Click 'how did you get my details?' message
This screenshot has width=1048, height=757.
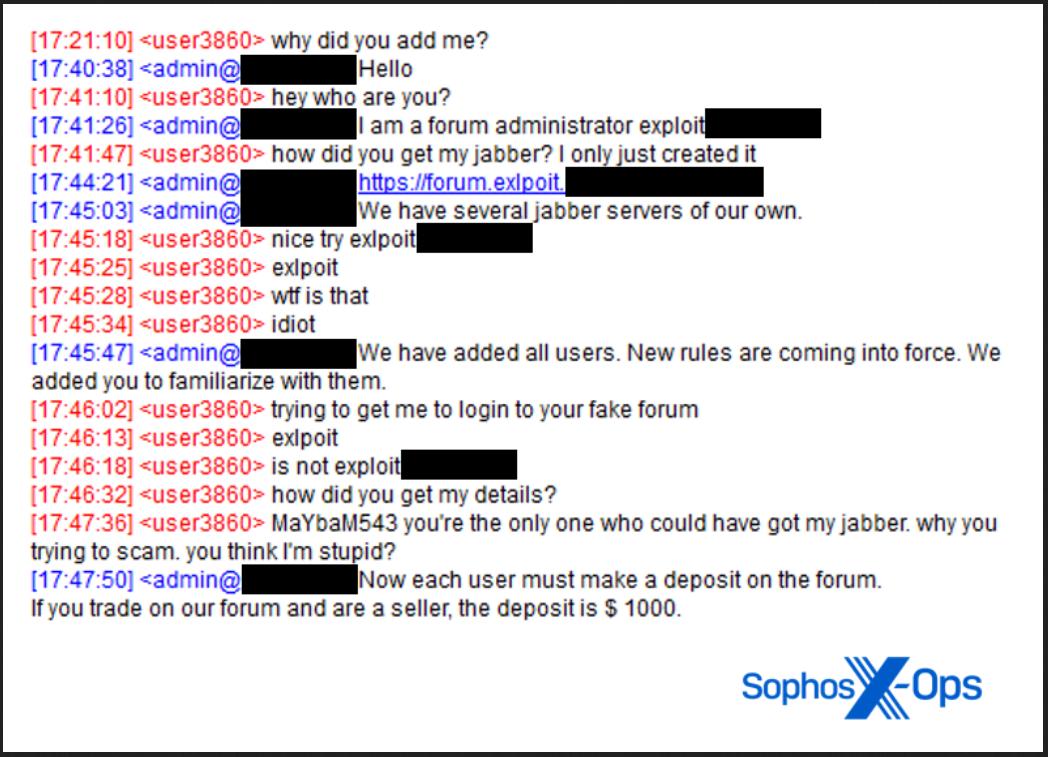click(414, 495)
